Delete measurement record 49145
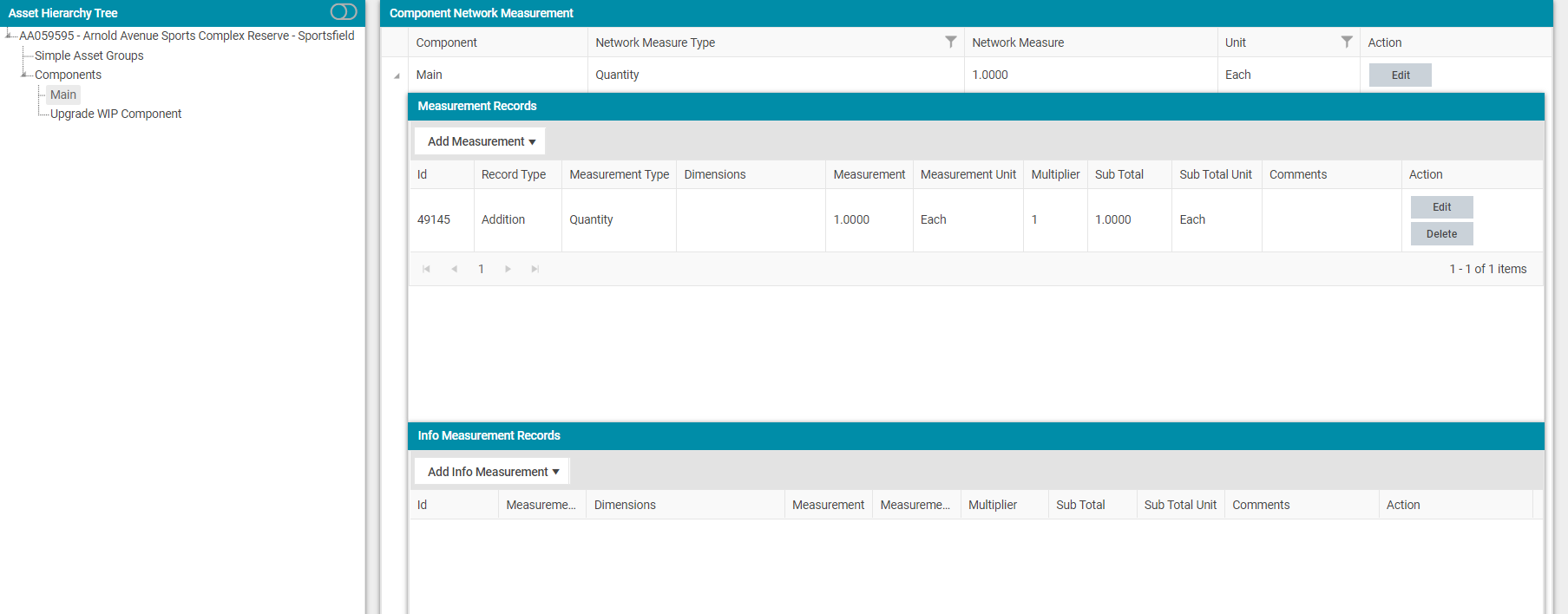The width and height of the screenshot is (1568, 614). click(1441, 234)
